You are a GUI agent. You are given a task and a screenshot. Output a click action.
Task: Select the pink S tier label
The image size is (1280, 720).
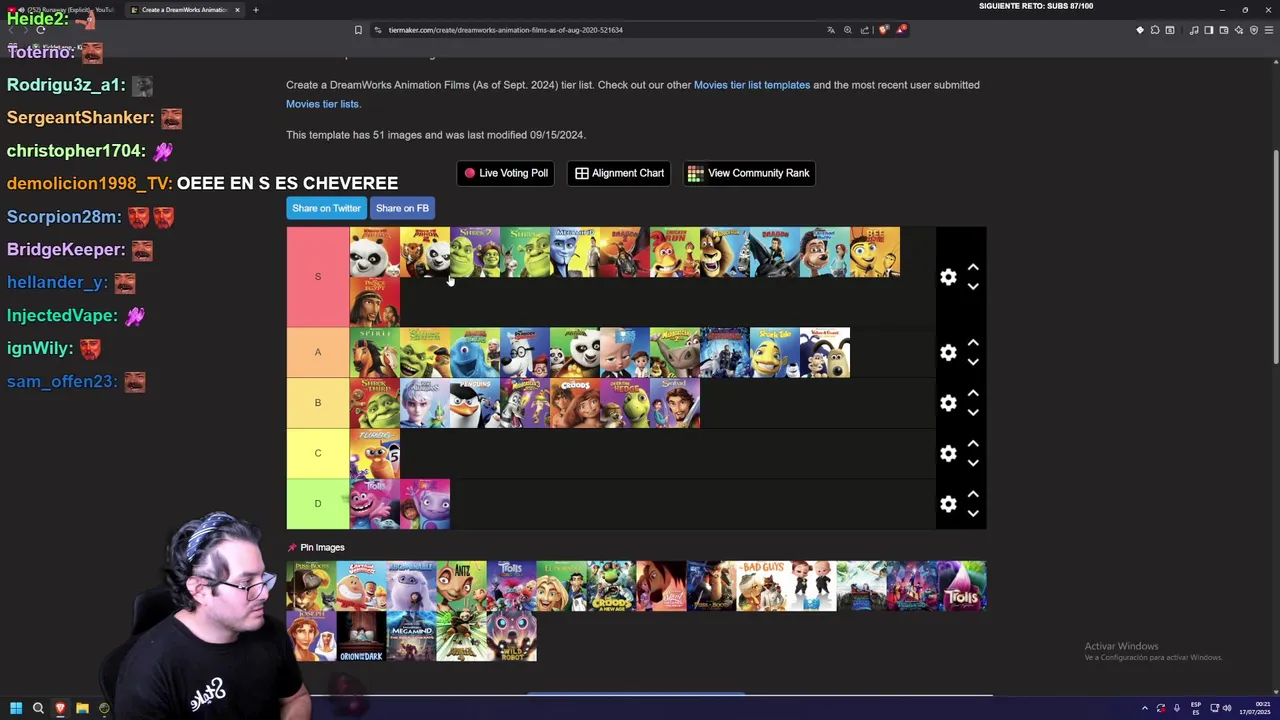coord(318,277)
